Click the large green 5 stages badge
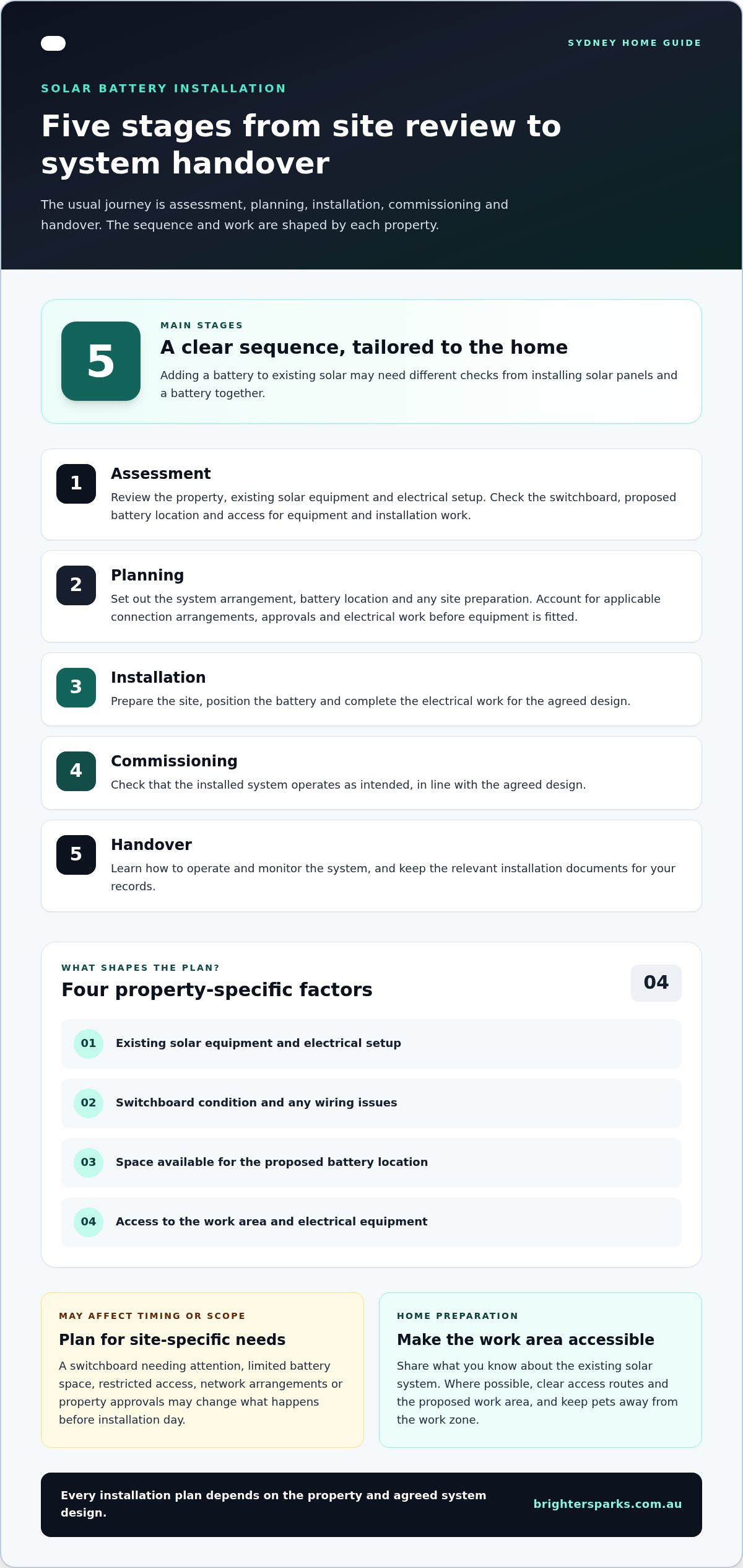This screenshot has width=743, height=1568. (x=101, y=361)
